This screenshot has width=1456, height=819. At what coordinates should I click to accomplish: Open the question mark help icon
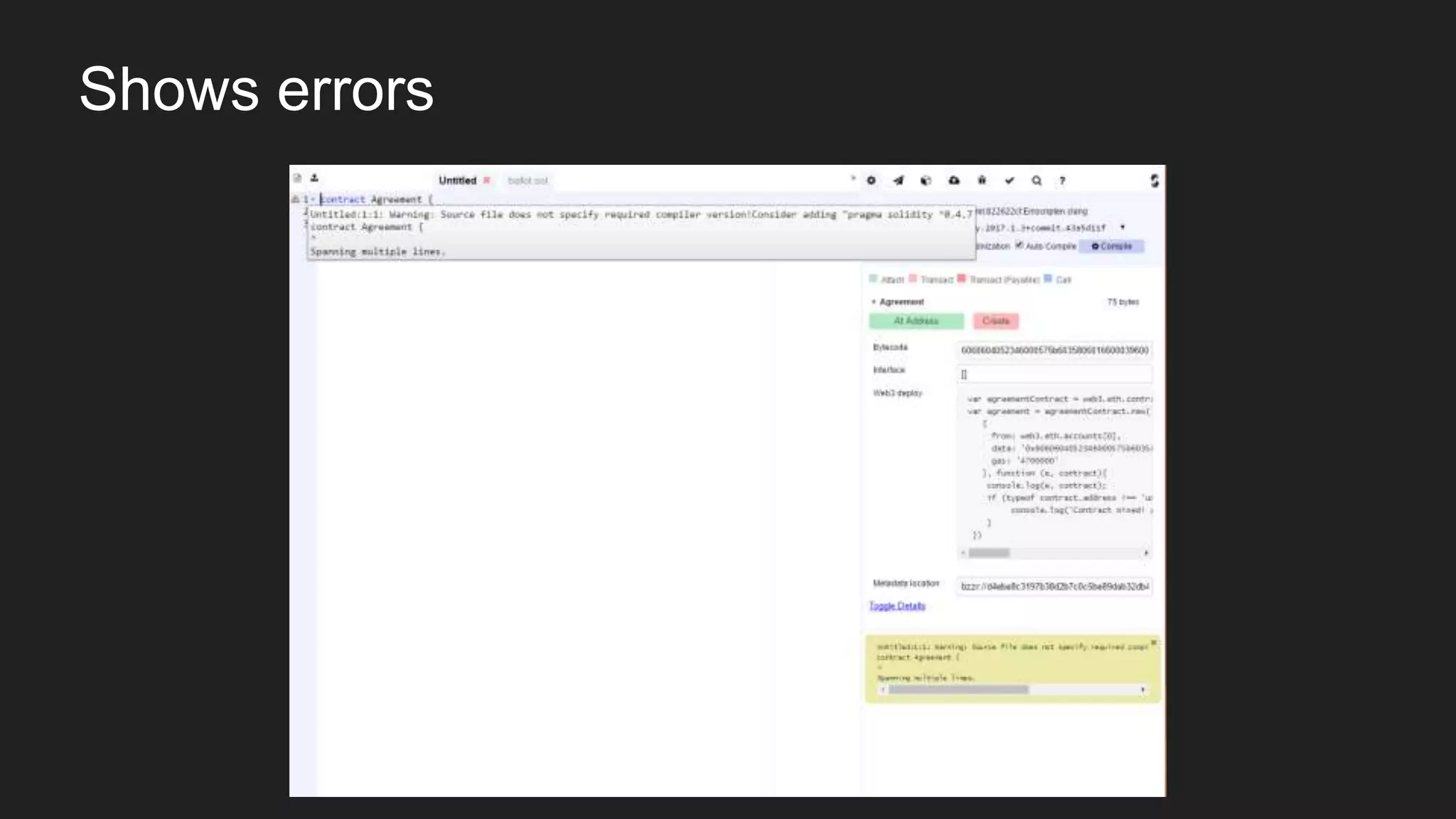(x=1062, y=181)
